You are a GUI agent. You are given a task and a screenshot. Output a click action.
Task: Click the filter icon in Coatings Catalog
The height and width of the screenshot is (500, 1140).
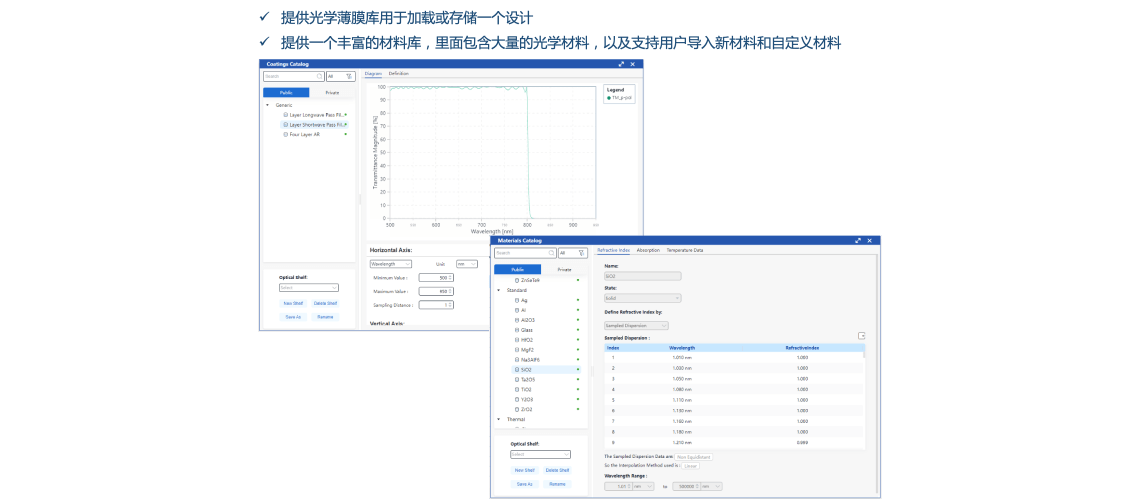348,76
